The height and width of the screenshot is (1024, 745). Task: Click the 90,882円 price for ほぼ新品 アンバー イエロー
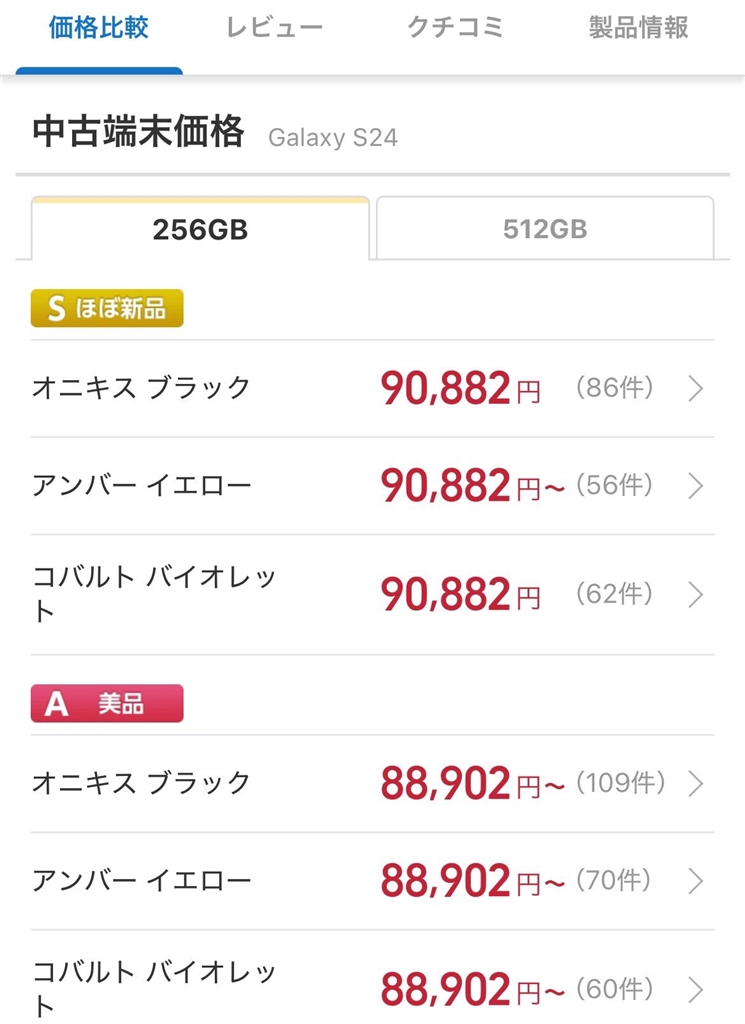pyautogui.click(x=460, y=487)
